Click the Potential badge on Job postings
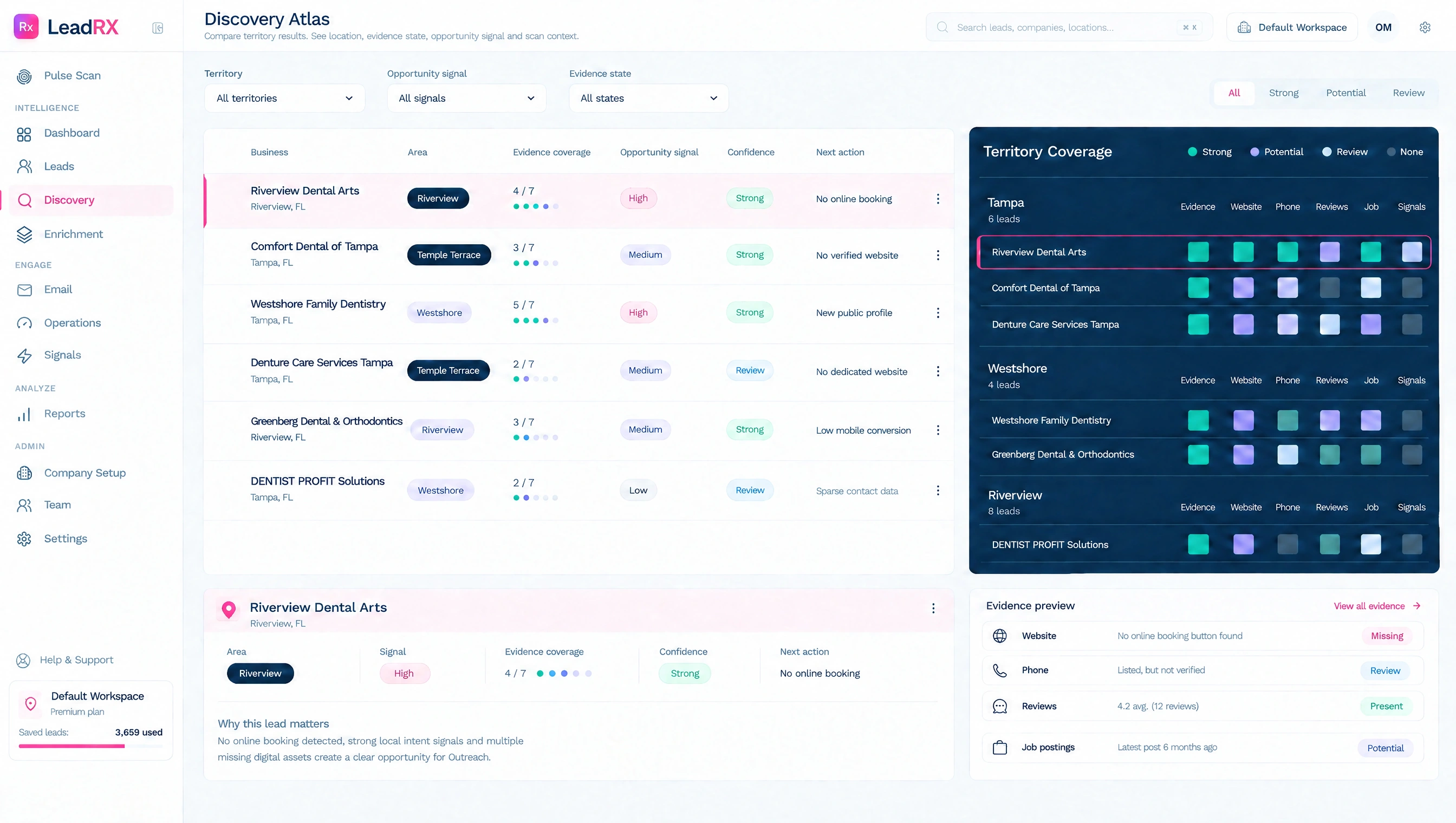 pyautogui.click(x=1384, y=748)
